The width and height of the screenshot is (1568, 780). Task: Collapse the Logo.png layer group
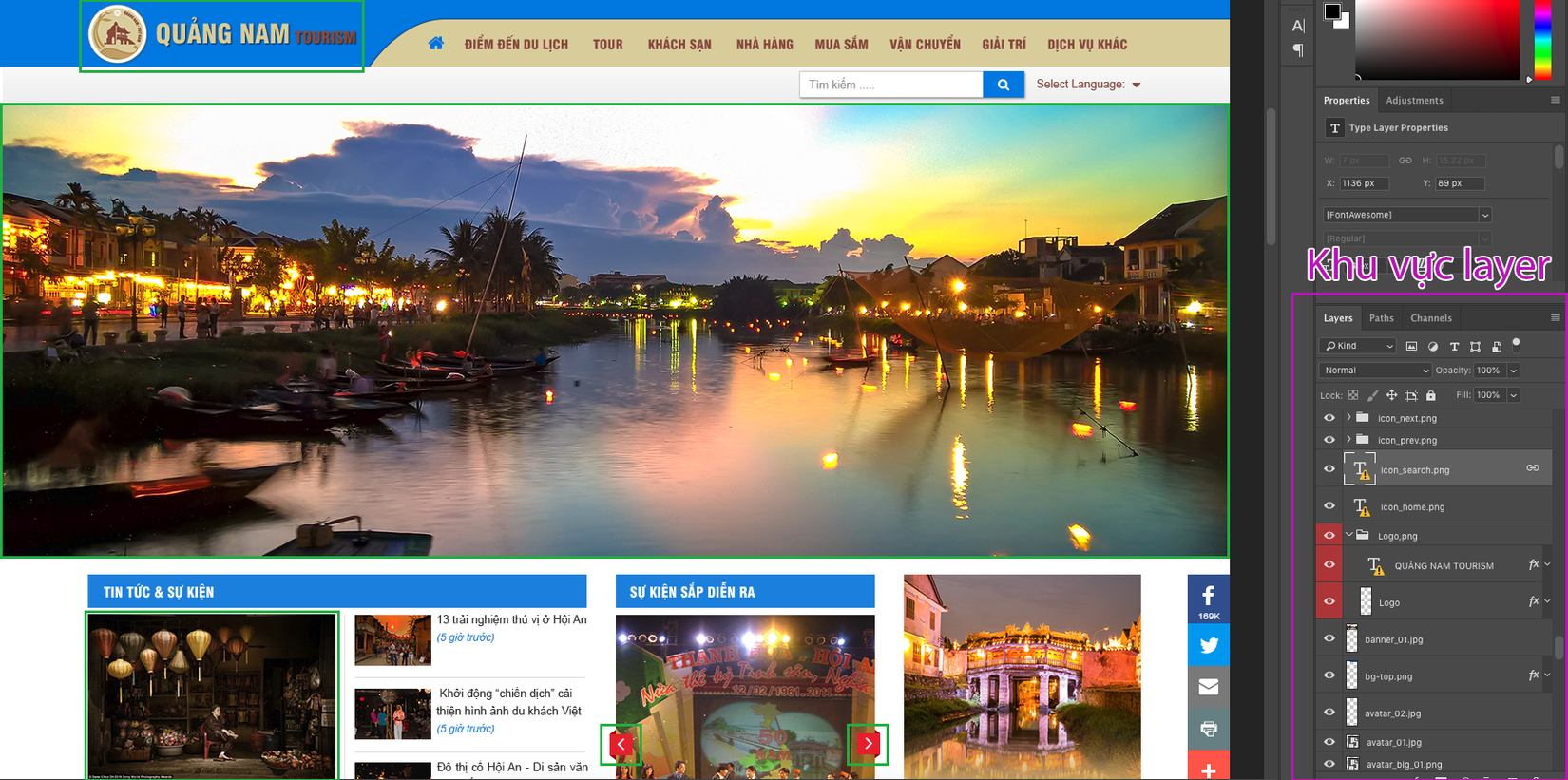coord(1348,536)
